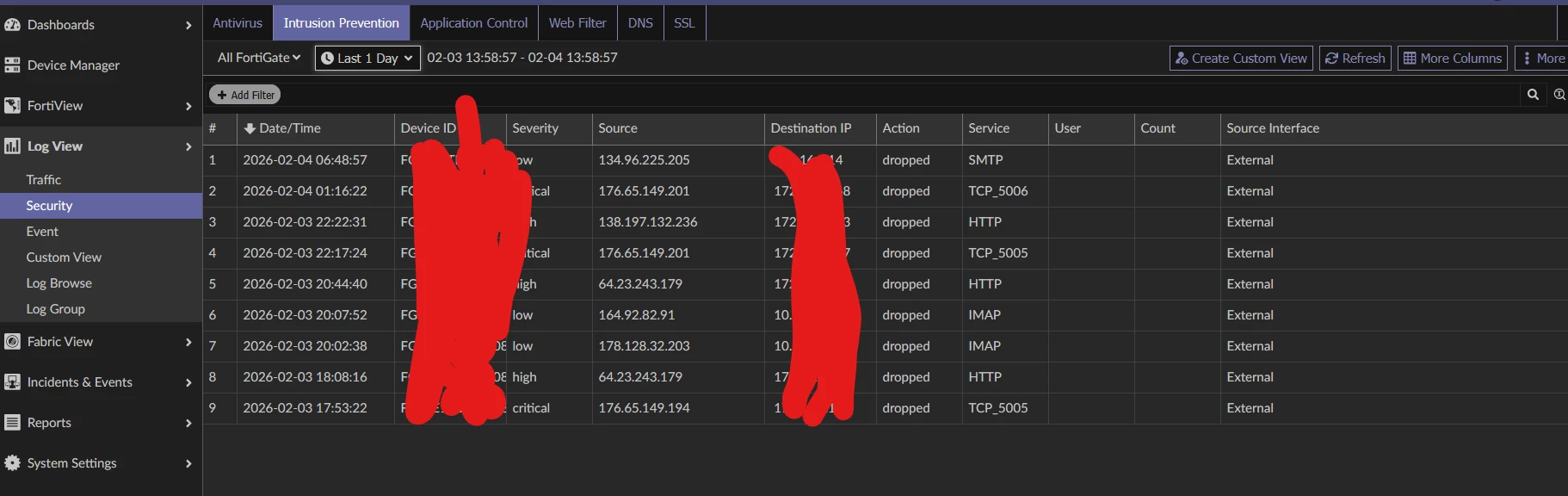
Task: Click the search magnifier icon
Action: (1533, 95)
